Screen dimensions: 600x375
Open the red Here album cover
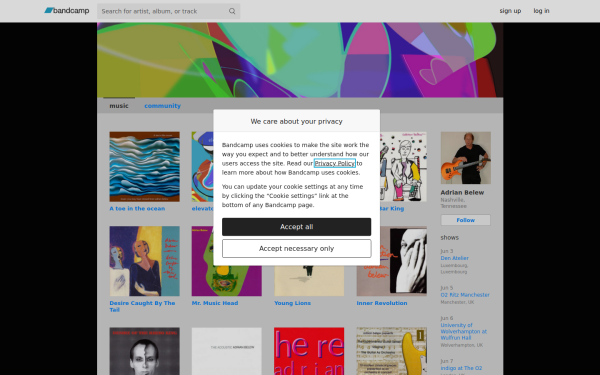point(309,351)
